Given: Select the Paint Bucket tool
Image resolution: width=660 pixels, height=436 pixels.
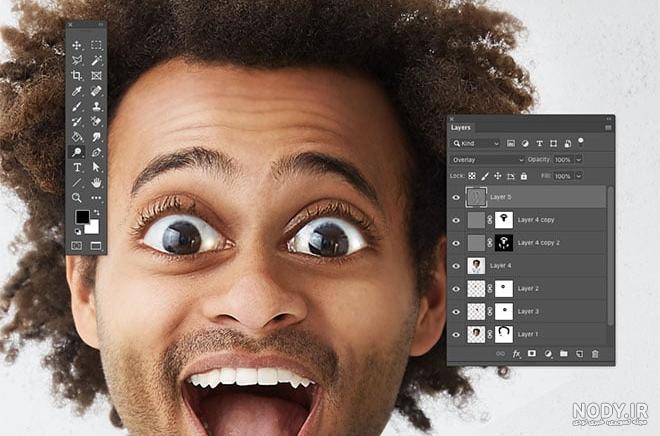Looking at the screenshot, I should [x=77, y=136].
